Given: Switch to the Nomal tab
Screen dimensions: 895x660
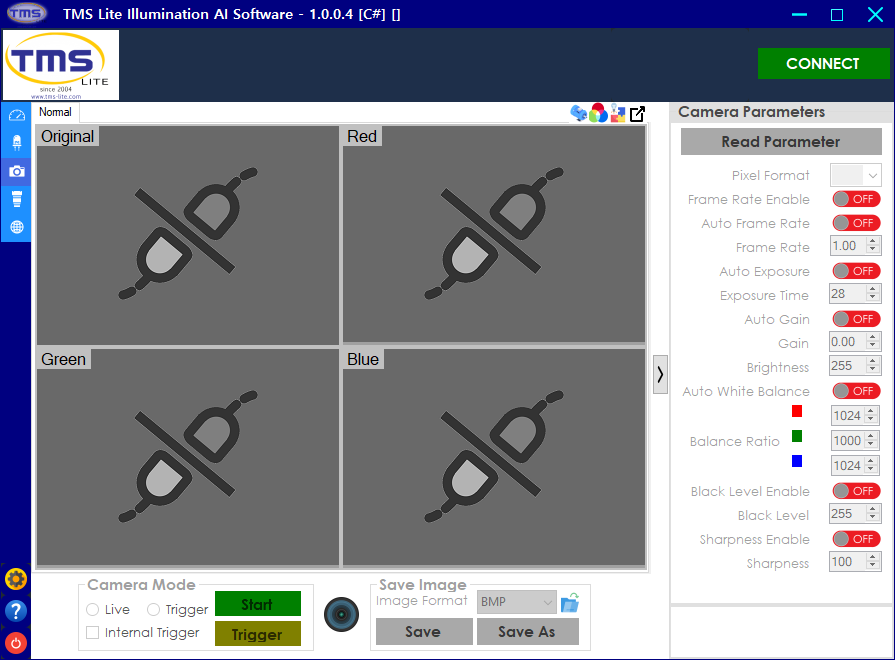Looking at the screenshot, I should click(x=54, y=112).
